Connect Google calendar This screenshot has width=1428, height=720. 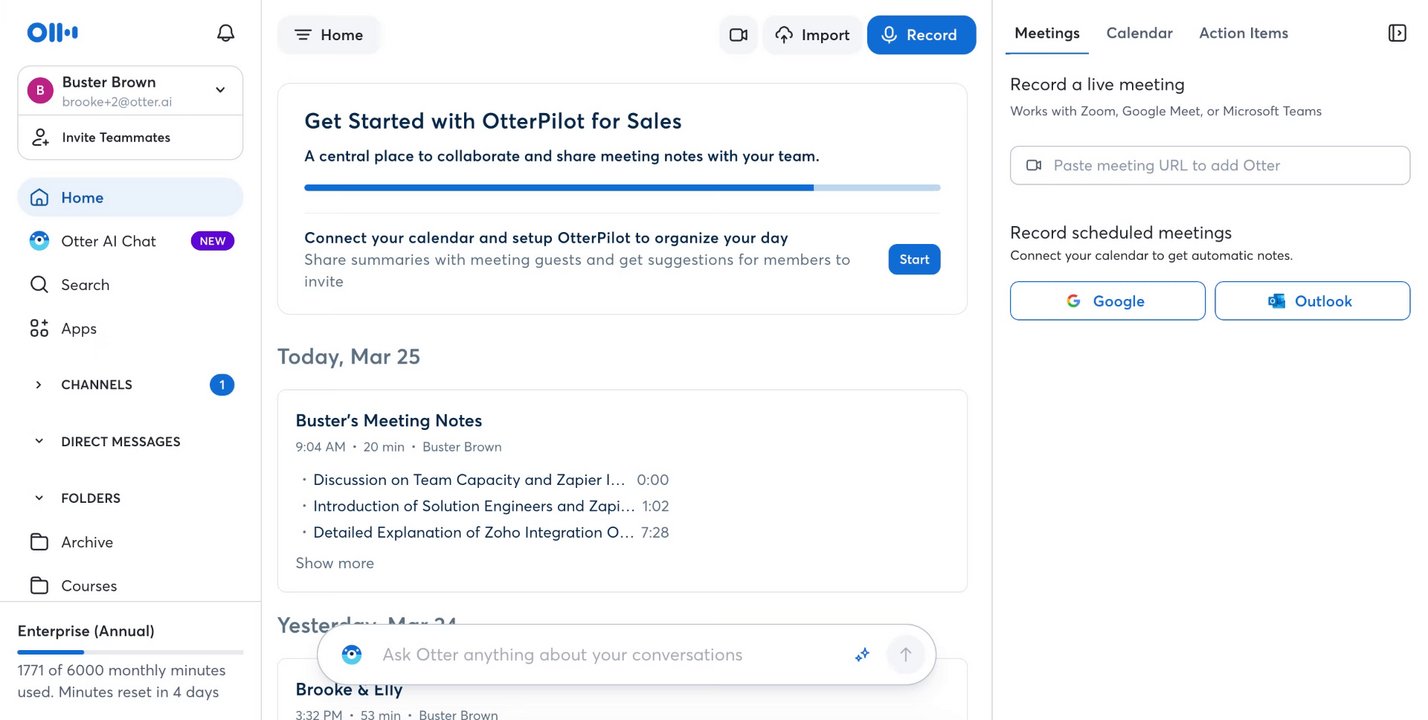(x=1107, y=301)
